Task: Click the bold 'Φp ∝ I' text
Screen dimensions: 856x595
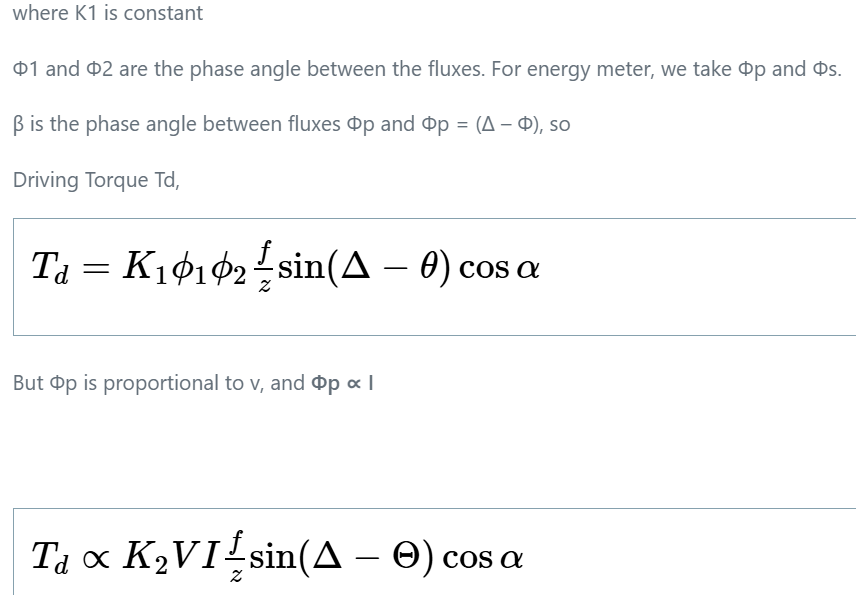Action: pos(342,383)
